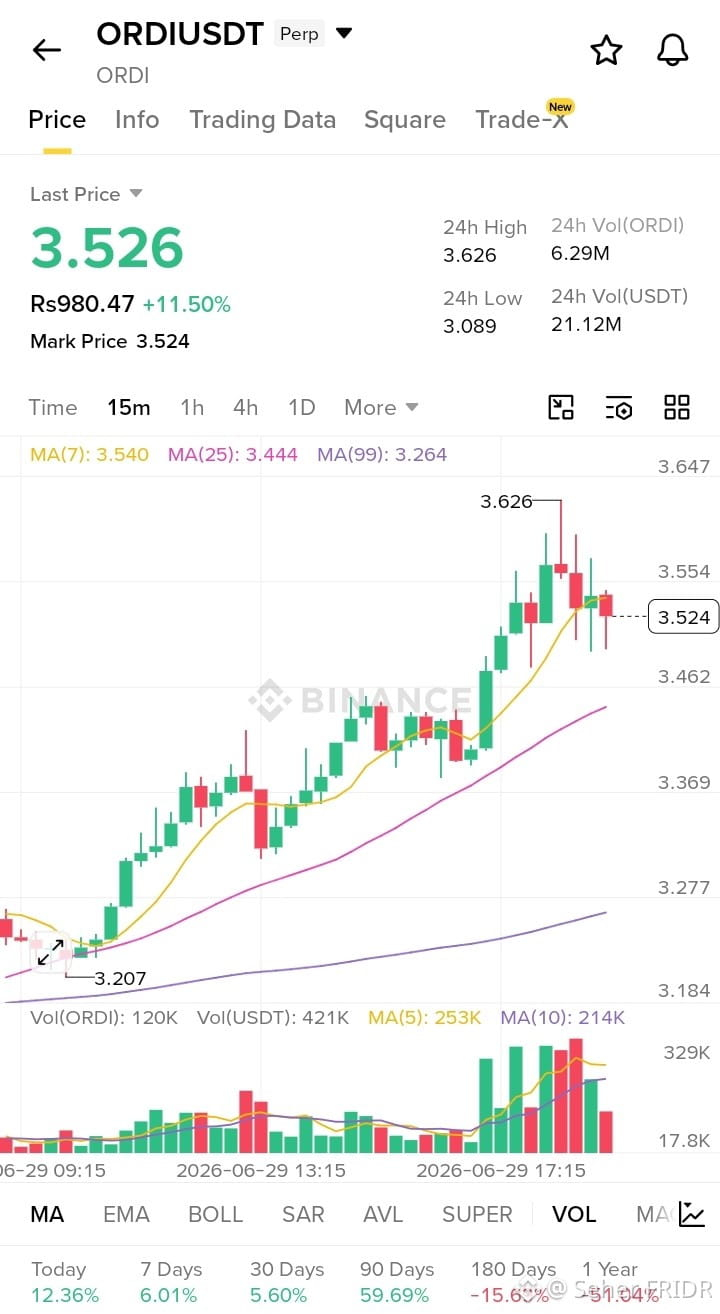Viewport: 720px width, 1314px height.
Task: Tap the 3.626 high price marker
Action: click(x=506, y=501)
